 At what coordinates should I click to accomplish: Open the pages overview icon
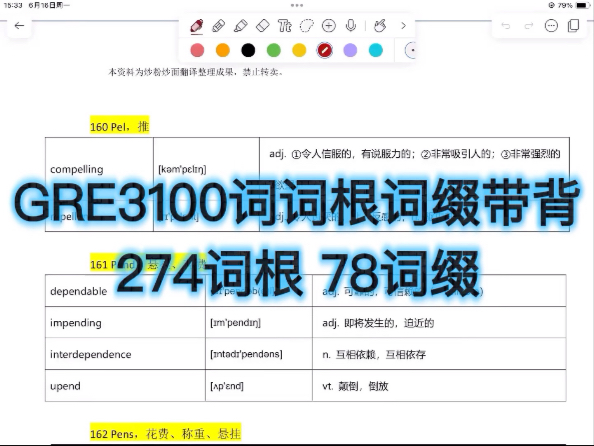coord(574,26)
